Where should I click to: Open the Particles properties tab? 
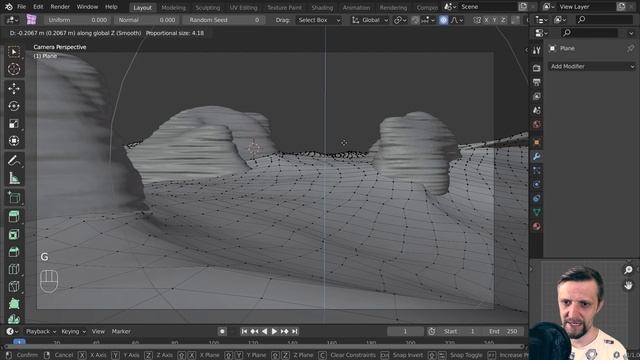537,171
